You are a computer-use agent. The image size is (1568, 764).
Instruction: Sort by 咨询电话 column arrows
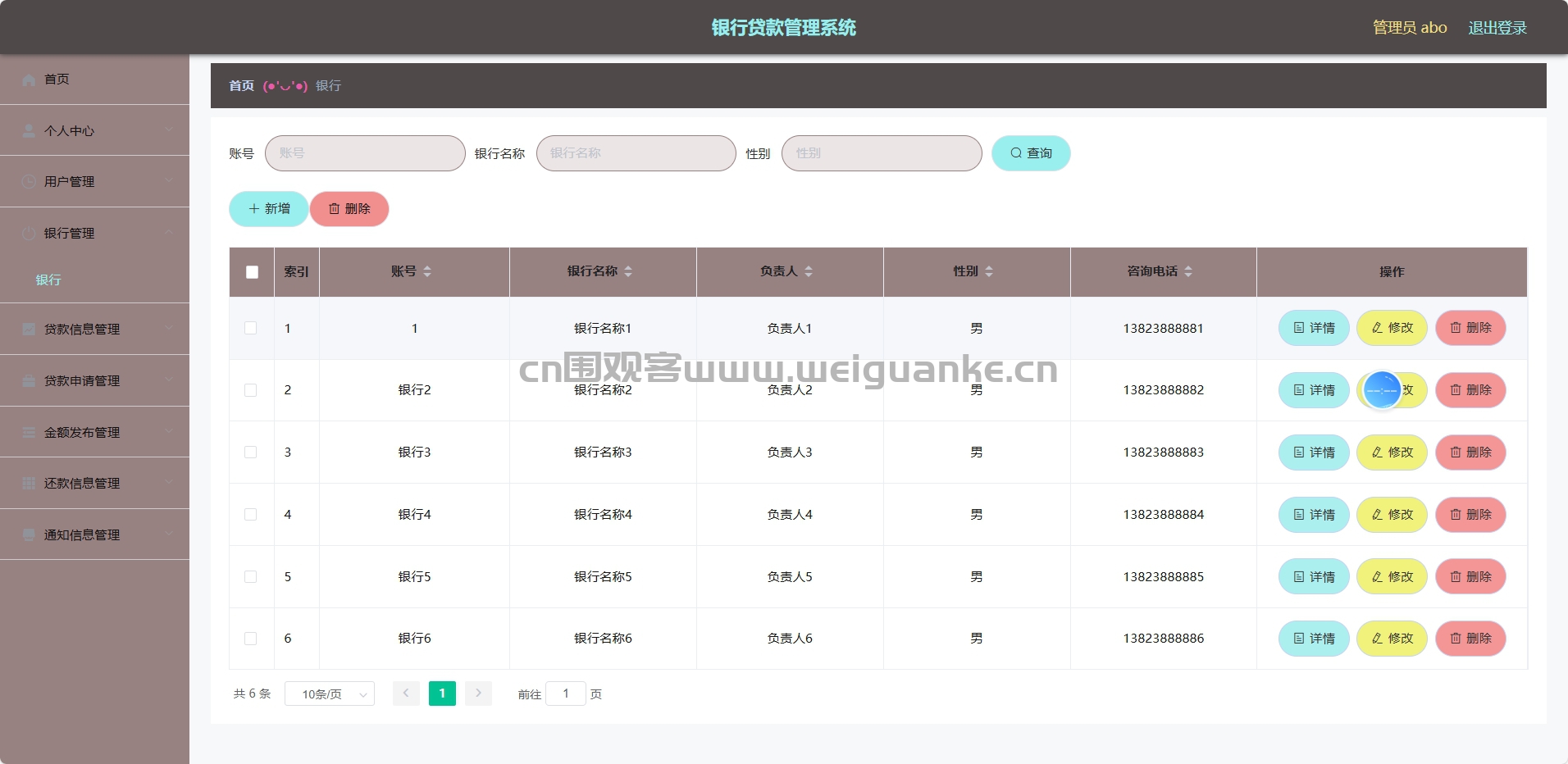[1188, 271]
